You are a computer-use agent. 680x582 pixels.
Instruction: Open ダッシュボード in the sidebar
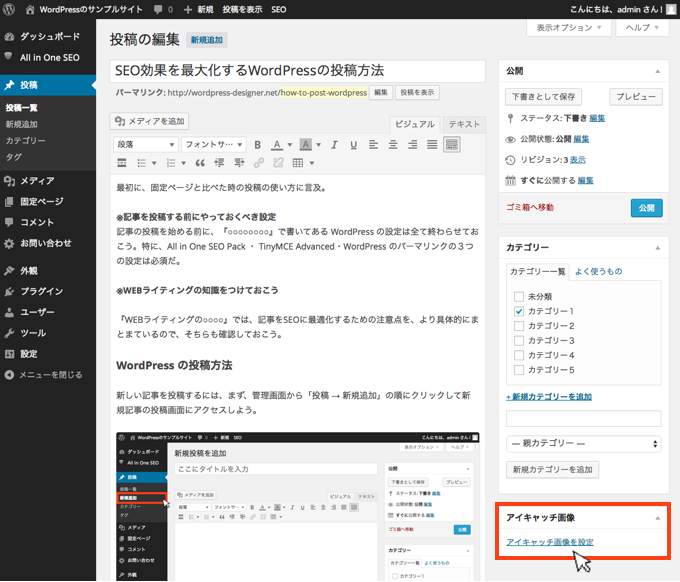click(48, 36)
